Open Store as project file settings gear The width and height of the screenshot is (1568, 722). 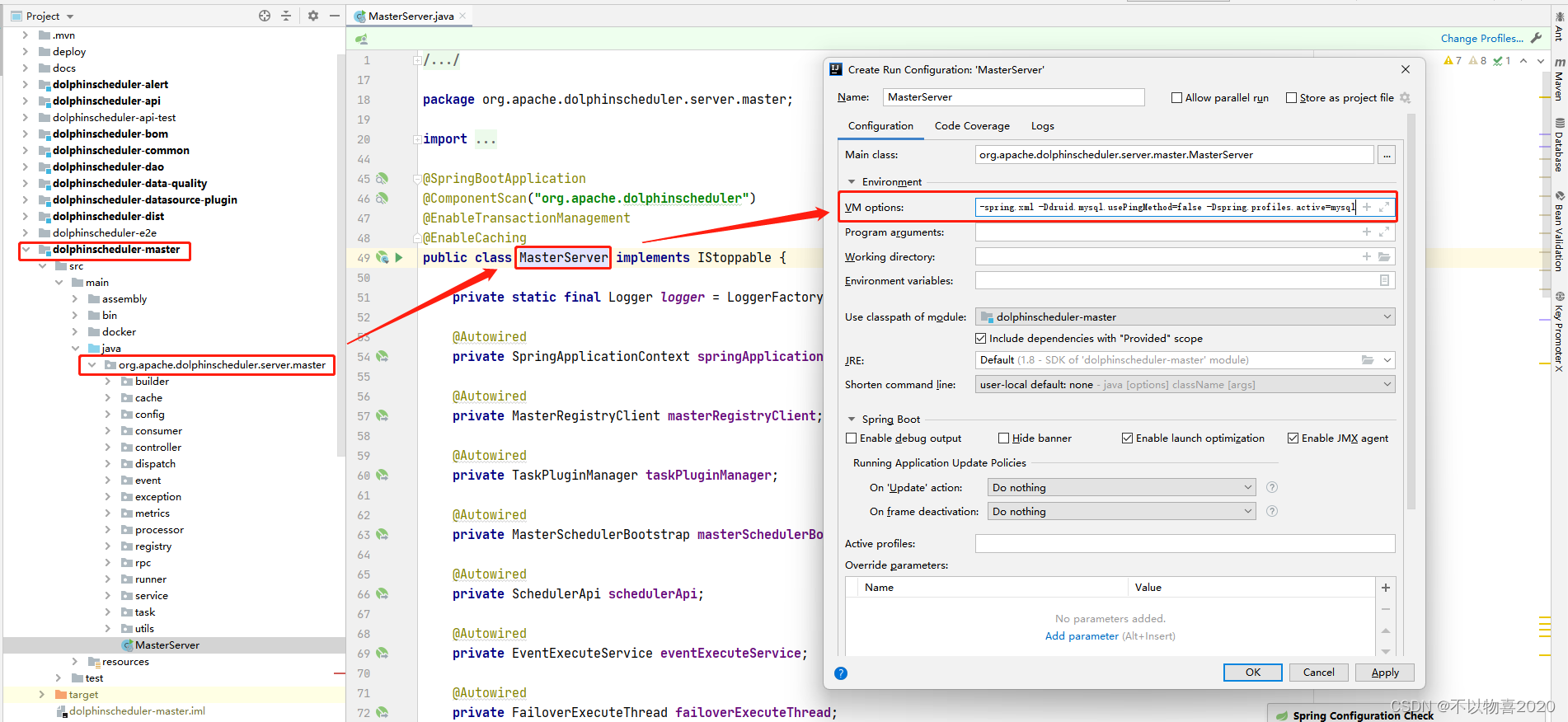(x=1406, y=97)
